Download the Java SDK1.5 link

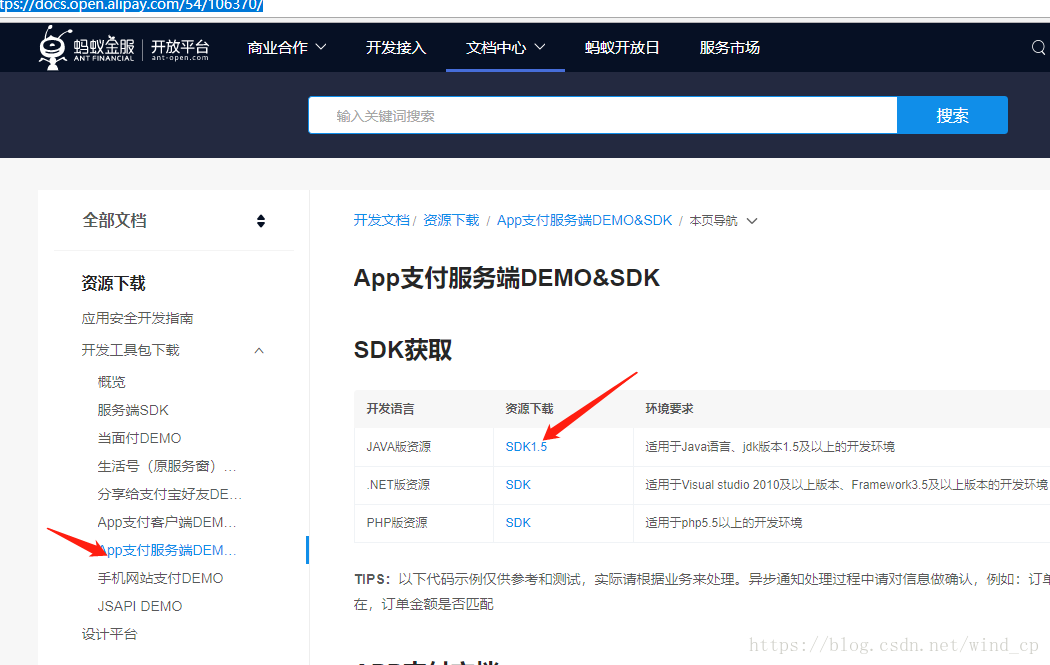pyautogui.click(x=526, y=447)
